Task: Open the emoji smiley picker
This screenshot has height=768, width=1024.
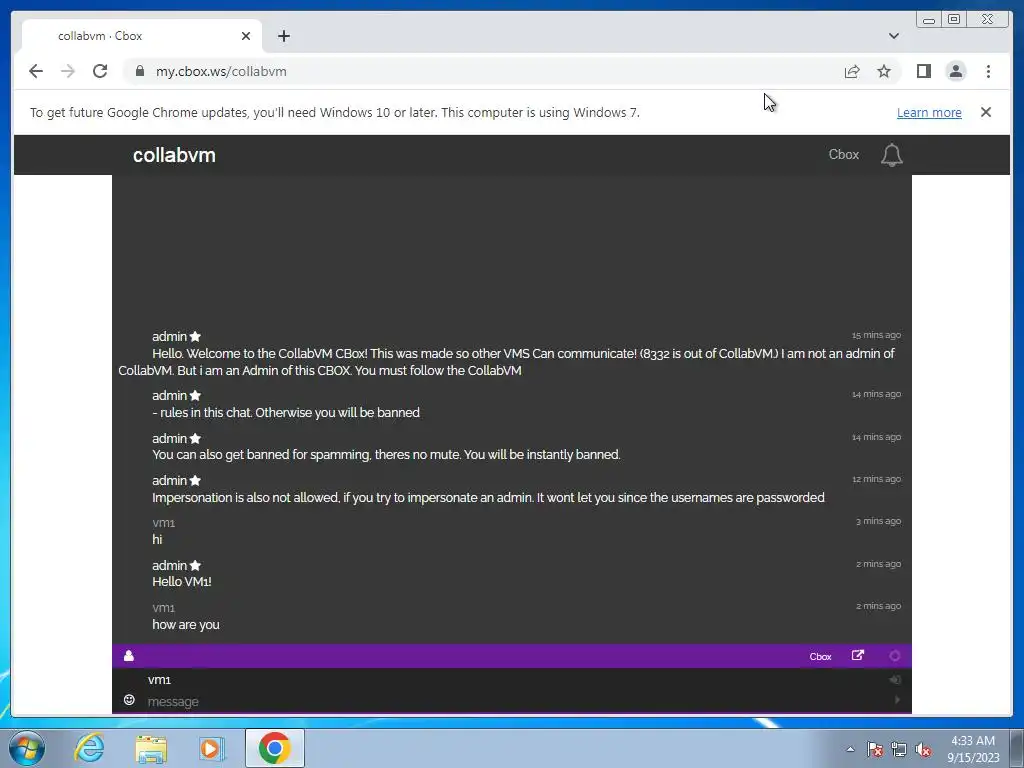Action: [x=129, y=700]
